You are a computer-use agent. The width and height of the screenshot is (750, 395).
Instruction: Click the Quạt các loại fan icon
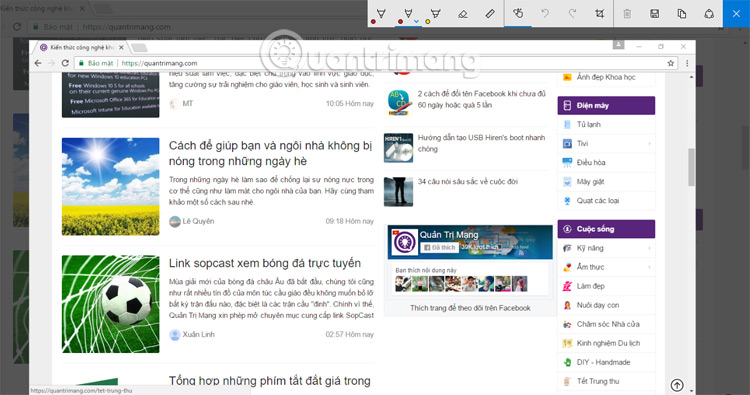point(567,201)
